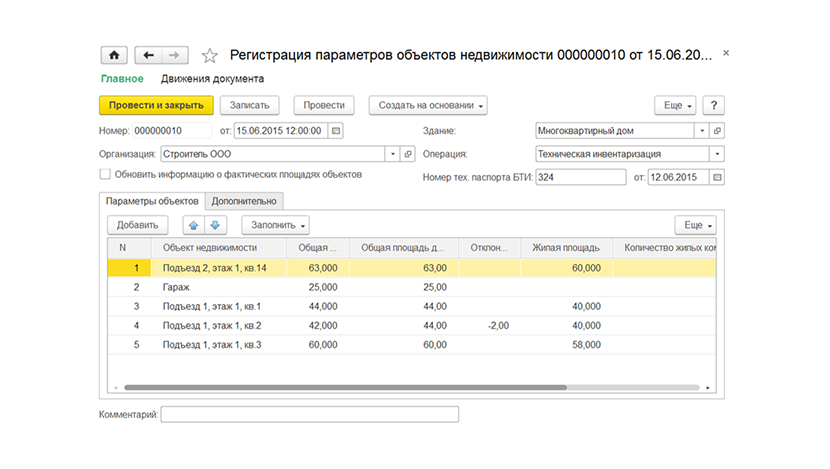Move table row up with blue arrow

click(194, 225)
